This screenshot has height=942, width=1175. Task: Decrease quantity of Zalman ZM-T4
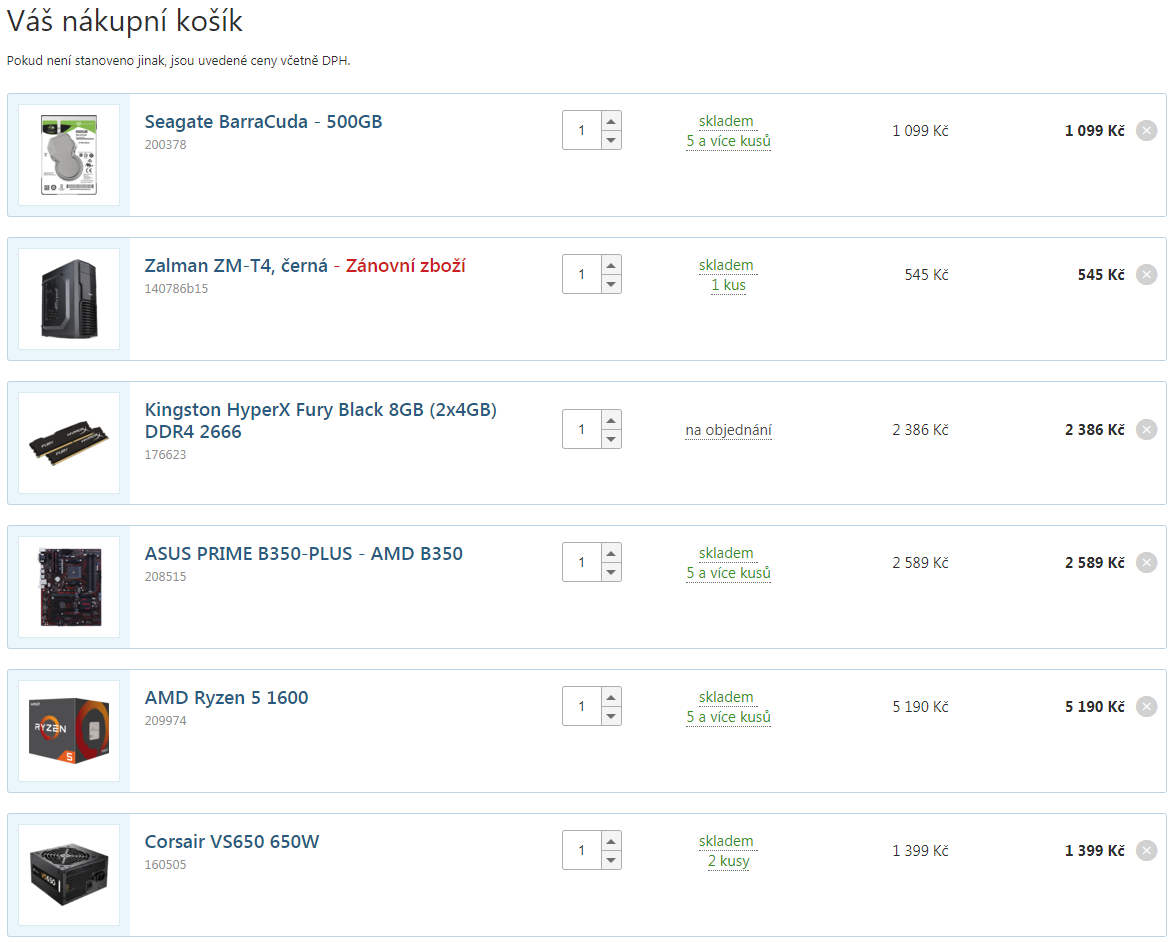click(611, 284)
